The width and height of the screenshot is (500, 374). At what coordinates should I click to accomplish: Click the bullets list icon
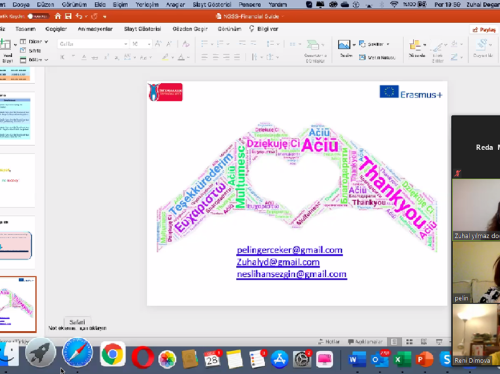coord(206,44)
